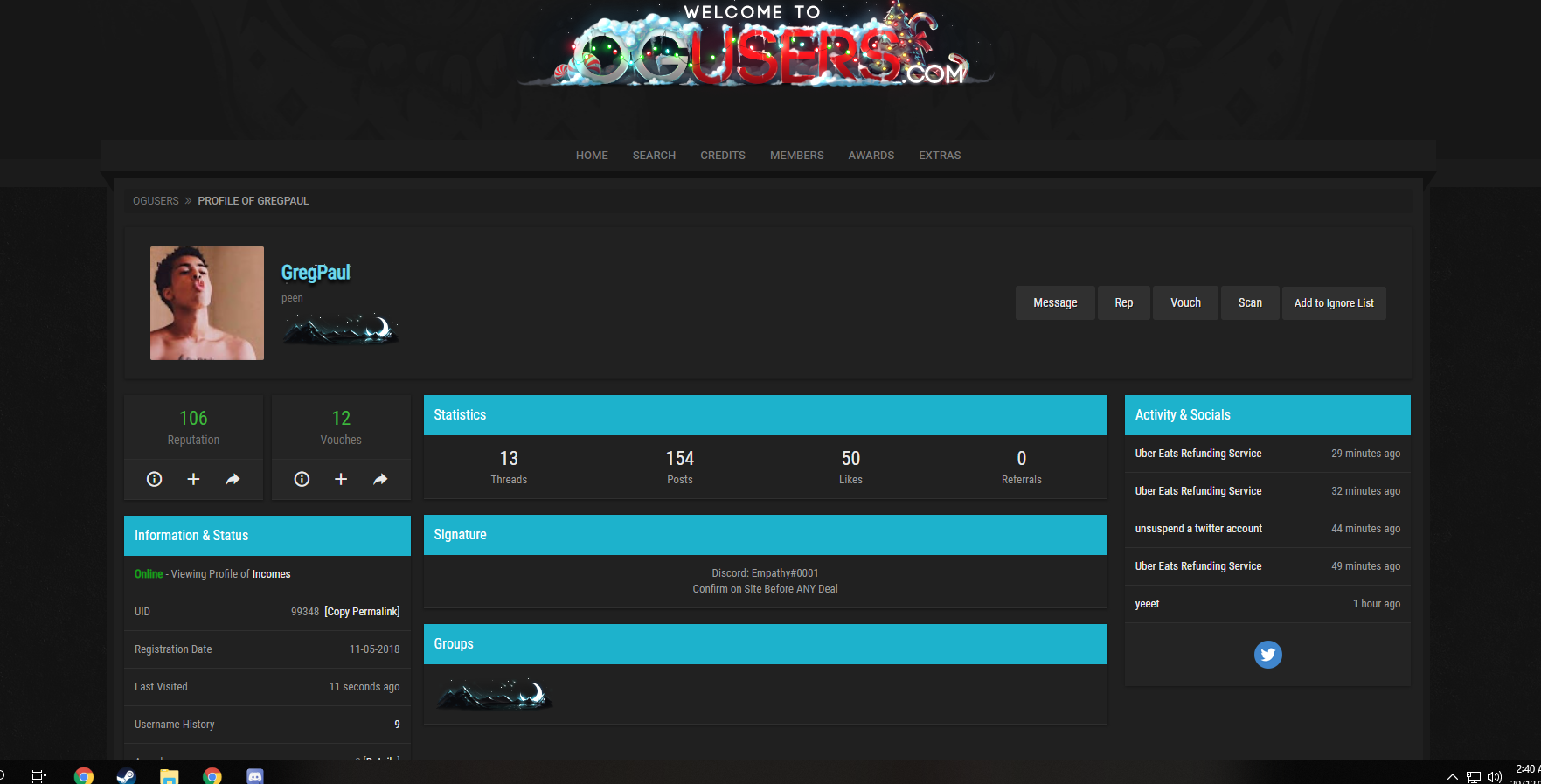Click the UID number 99348
Screen dimensions: 1541x784
coord(305,612)
